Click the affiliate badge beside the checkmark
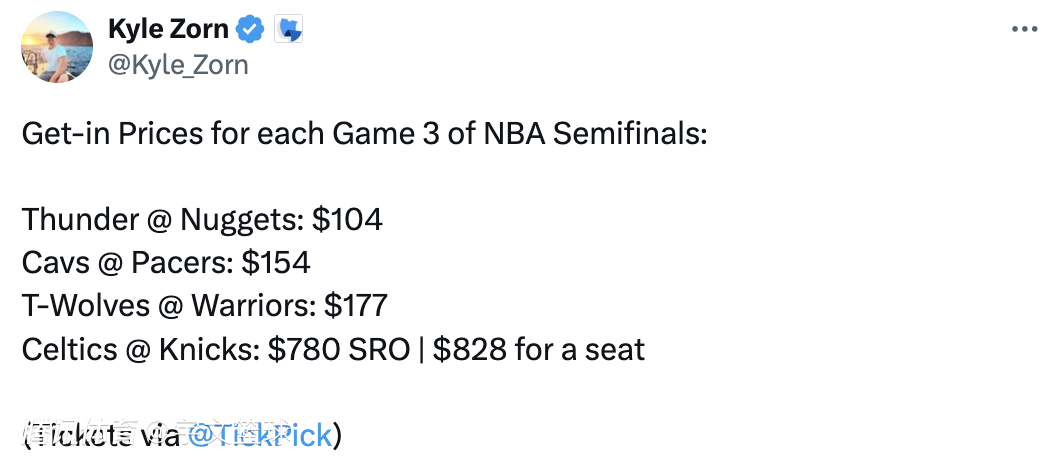The height and width of the screenshot is (466, 1058). pyautogui.click(x=288, y=30)
